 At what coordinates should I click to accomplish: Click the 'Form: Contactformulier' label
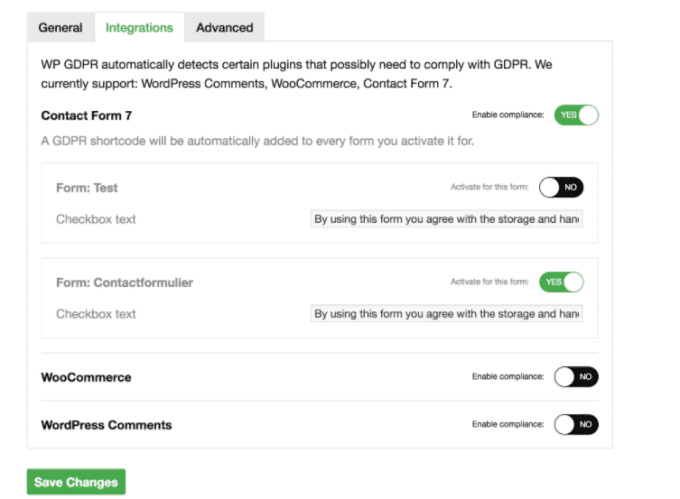pos(124,282)
